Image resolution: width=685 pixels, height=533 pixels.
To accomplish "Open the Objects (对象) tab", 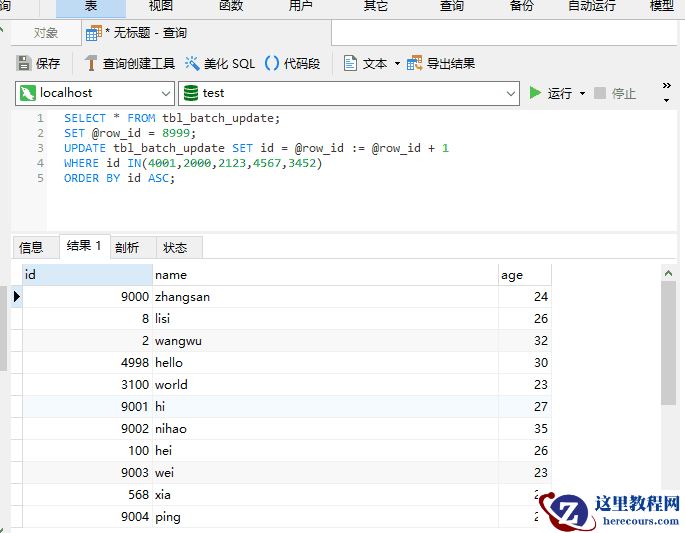I will click(x=46, y=33).
